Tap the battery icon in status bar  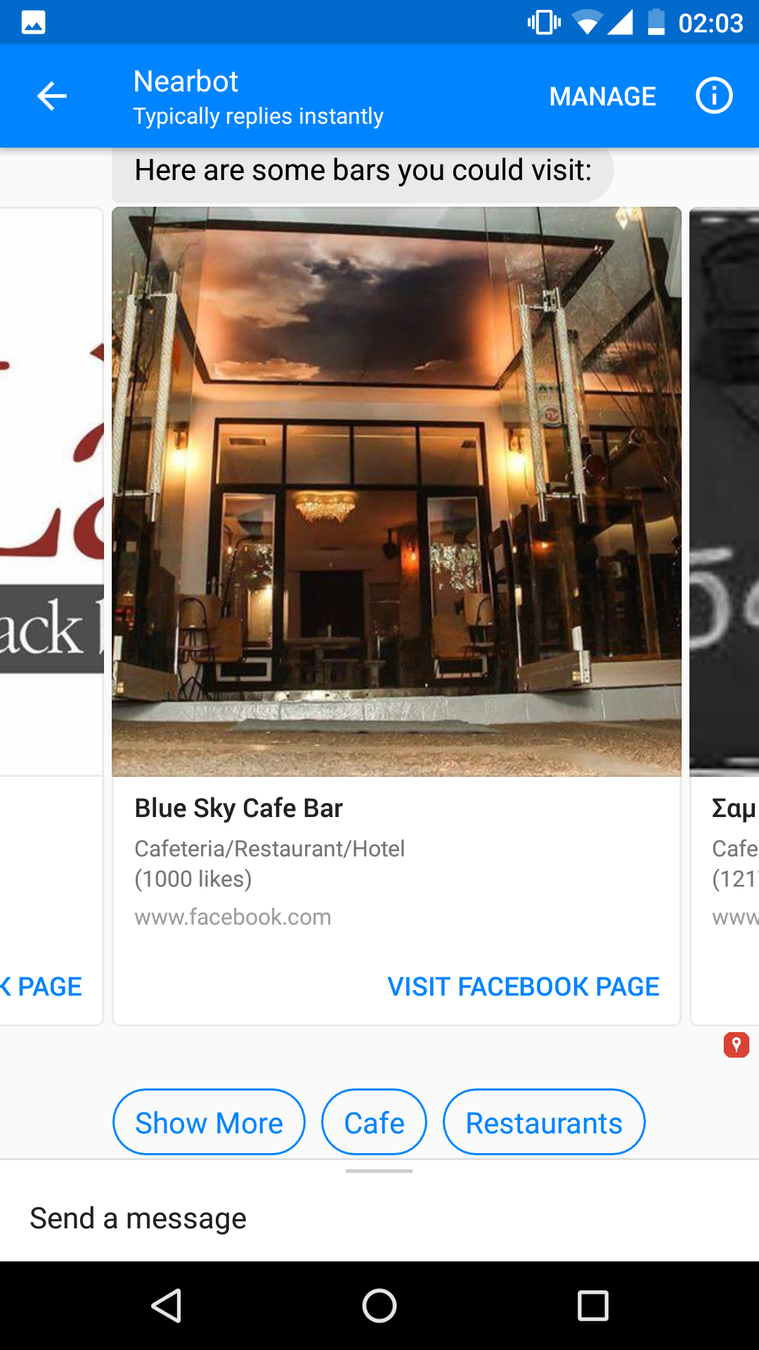656,22
